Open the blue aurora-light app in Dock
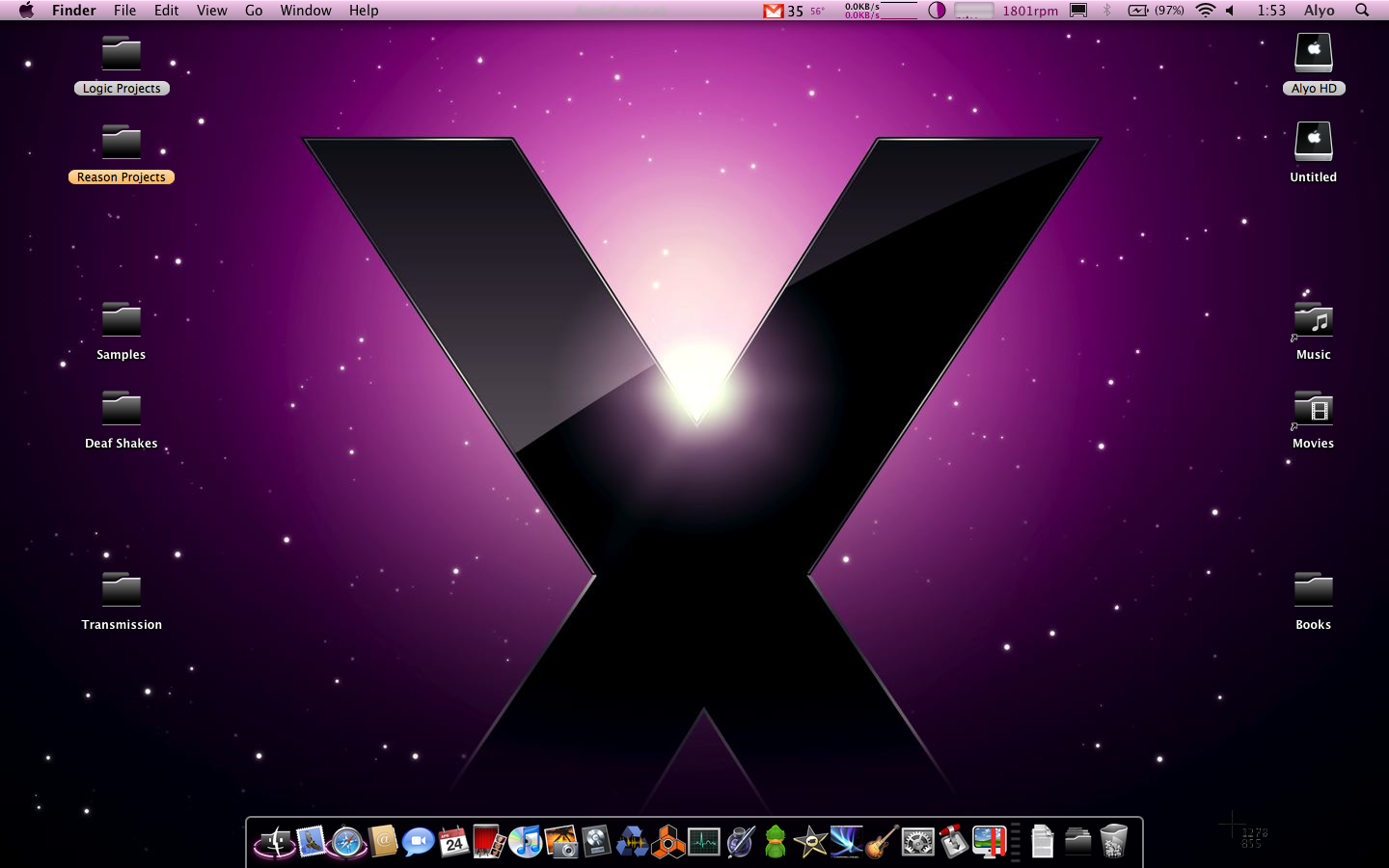Viewport: 1389px width, 868px height. [846, 842]
